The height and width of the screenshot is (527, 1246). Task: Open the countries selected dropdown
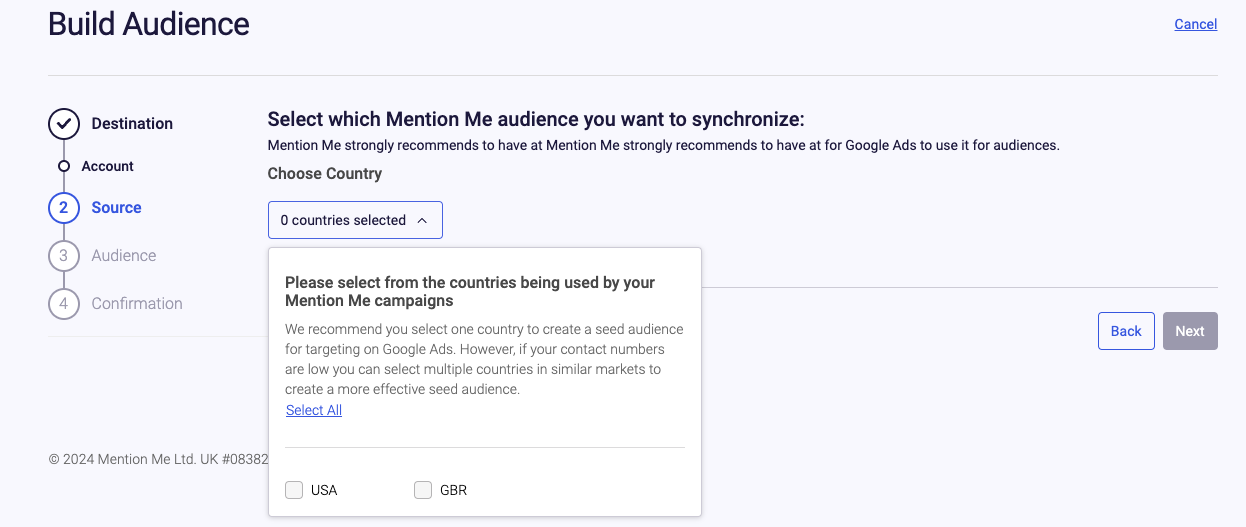[355, 220]
